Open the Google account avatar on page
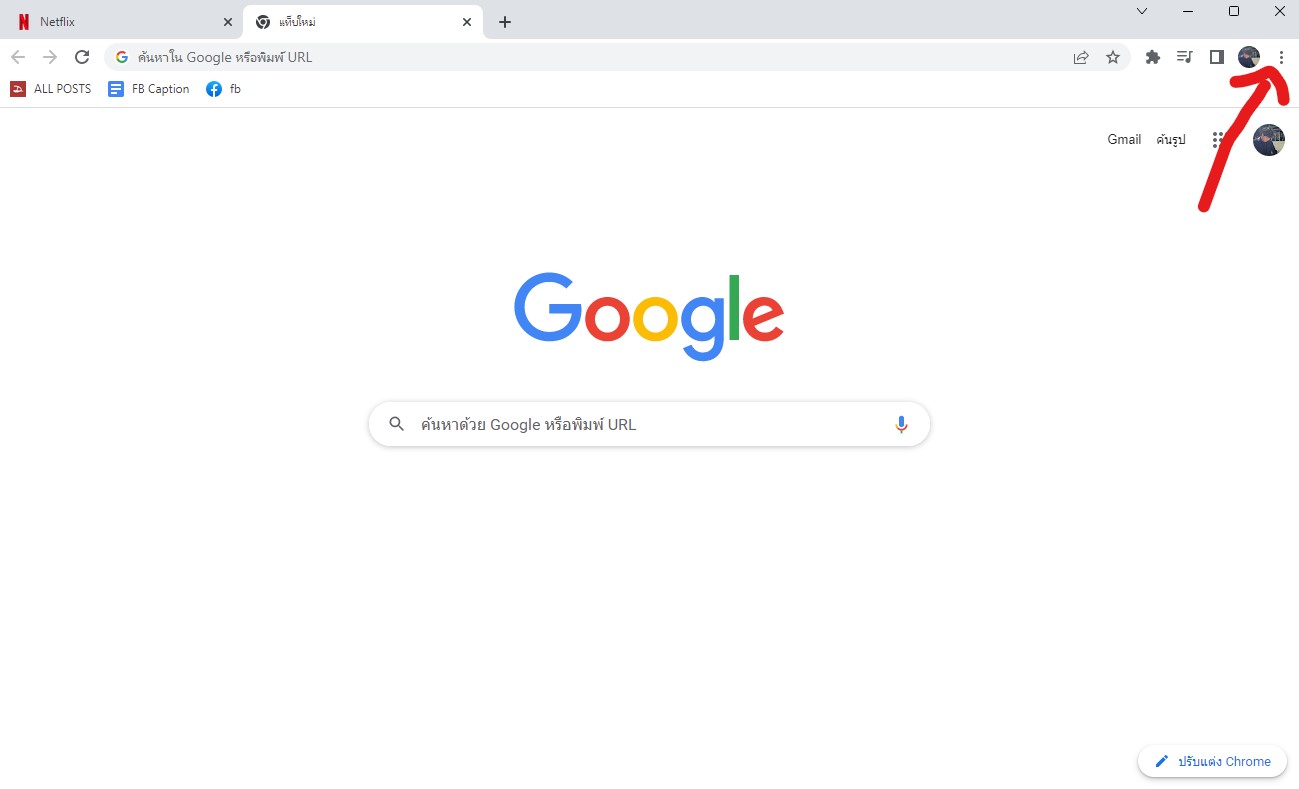Screen dimensions: 1299x789 pos(1268,140)
